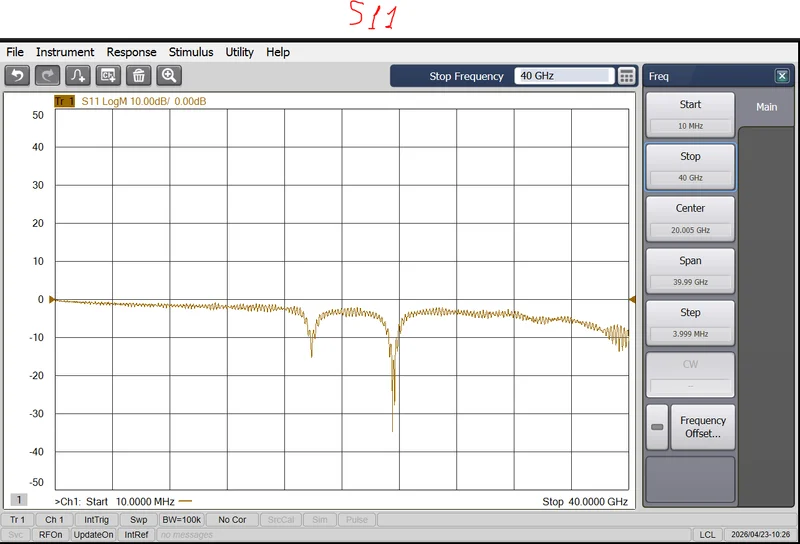The image size is (800, 544).
Task: Click the add channel toolbar icon
Action: pos(108,76)
